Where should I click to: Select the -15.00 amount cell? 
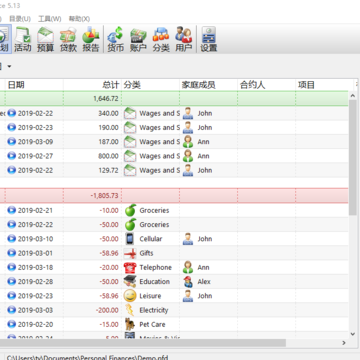pyautogui.click(x=93, y=324)
